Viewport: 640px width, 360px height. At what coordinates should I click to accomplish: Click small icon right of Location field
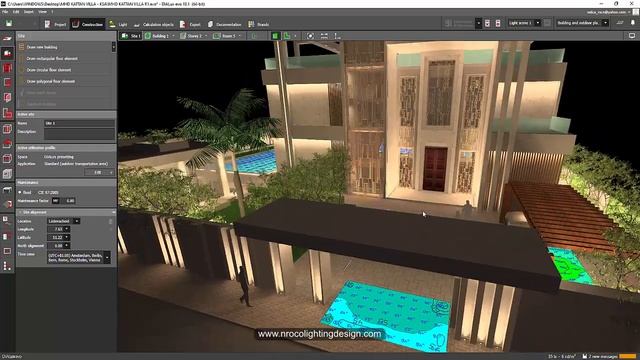pyautogui.click(x=111, y=221)
